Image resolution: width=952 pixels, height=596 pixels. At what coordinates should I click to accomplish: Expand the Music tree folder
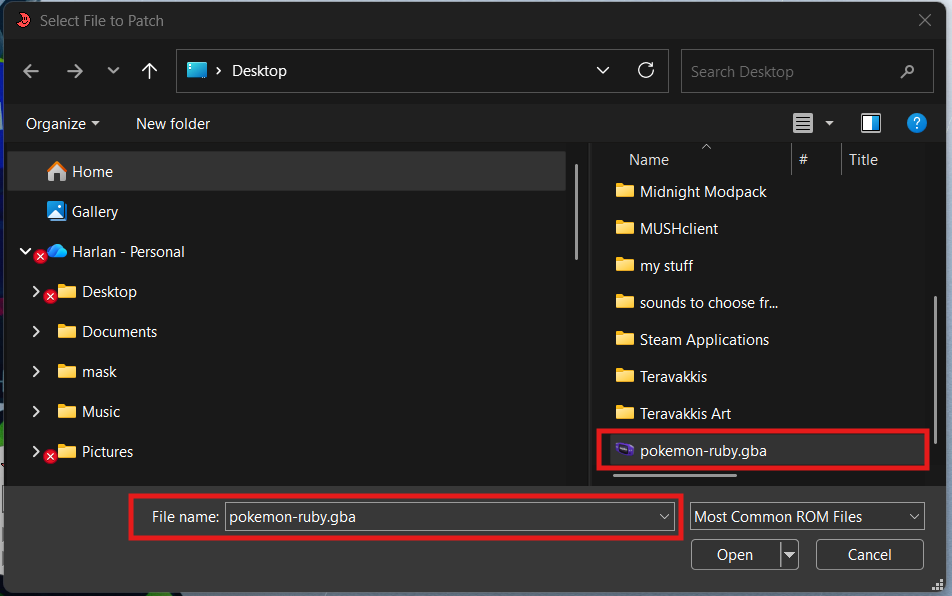tap(36, 411)
